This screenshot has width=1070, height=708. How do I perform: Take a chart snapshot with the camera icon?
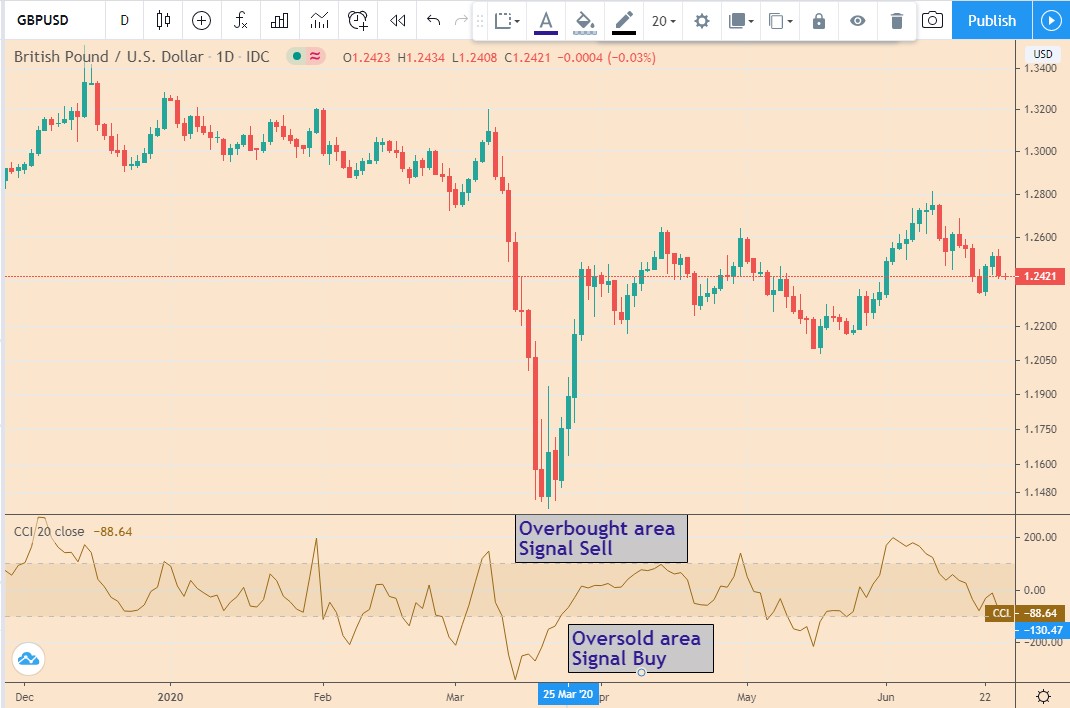point(932,20)
